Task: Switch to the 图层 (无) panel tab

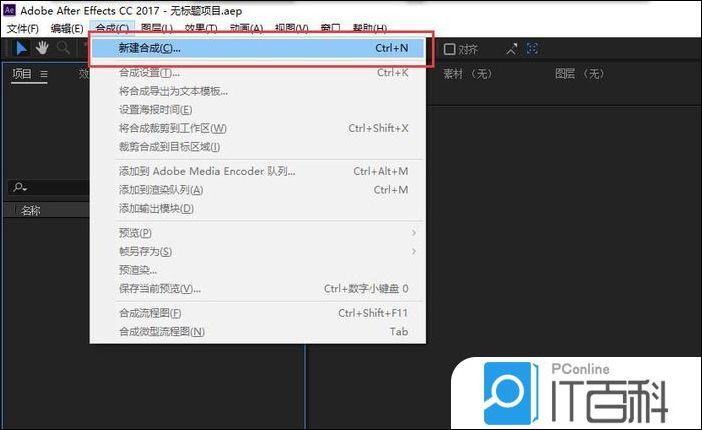Action: (579, 73)
